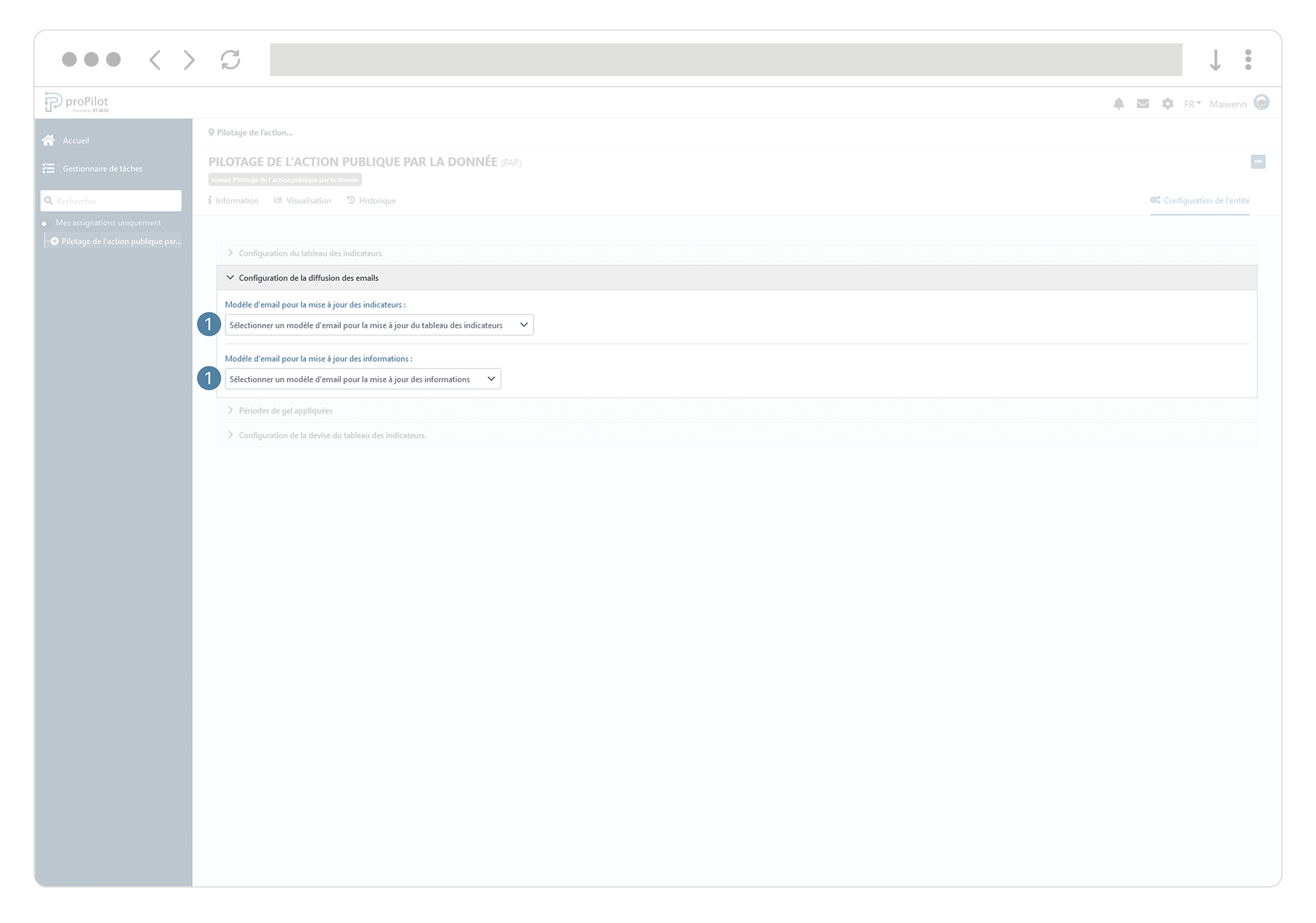Click the Maiwenn profile avatar

click(x=1261, y=103)
